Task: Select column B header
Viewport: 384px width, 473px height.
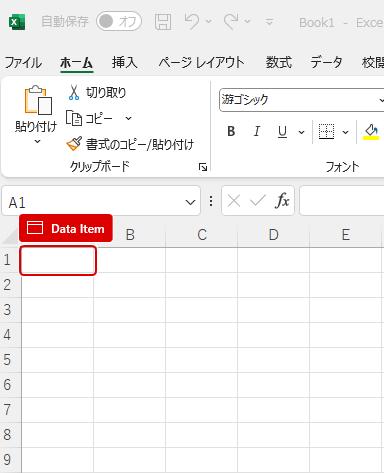Action: 130,235
